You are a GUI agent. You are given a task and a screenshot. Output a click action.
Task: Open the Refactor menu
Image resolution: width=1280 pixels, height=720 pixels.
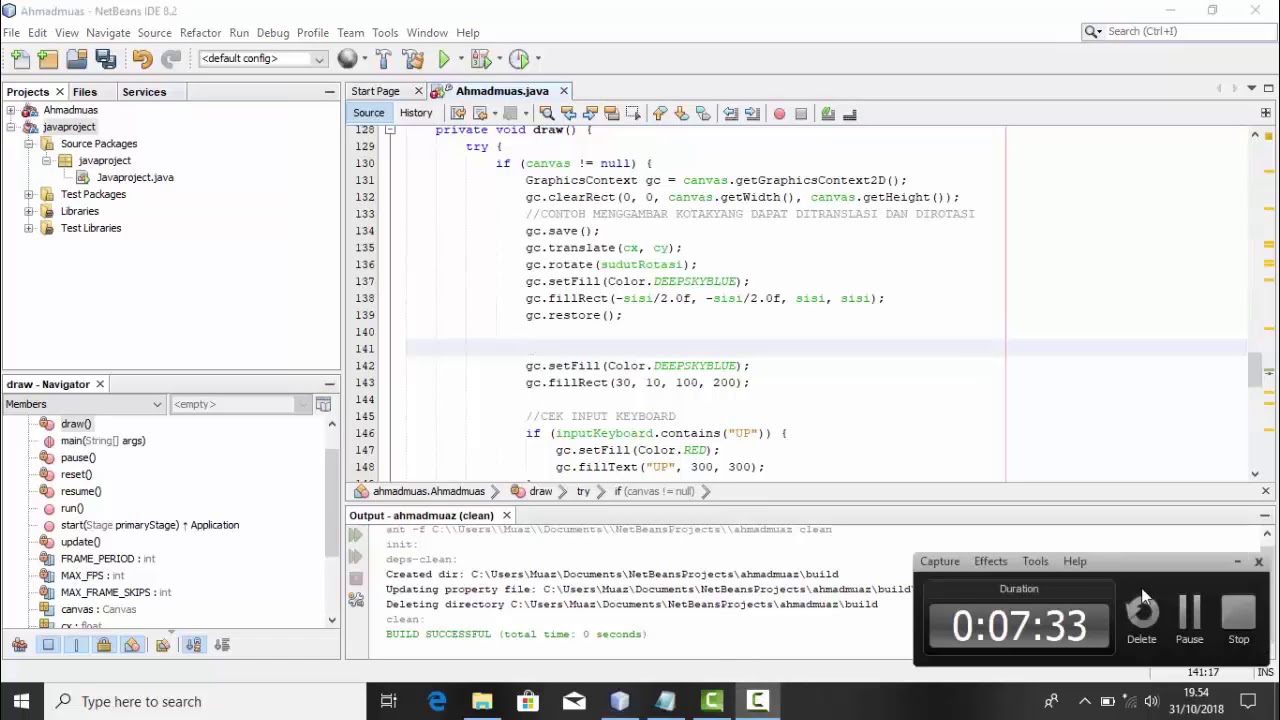(200, 33)
